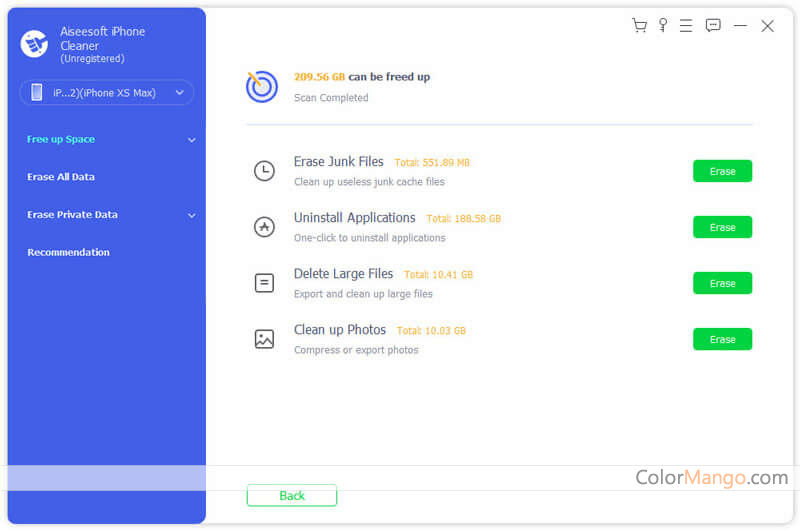Click the feedback chat bubble icon
This screenshot has width=800, height=530.
(713, 26)
